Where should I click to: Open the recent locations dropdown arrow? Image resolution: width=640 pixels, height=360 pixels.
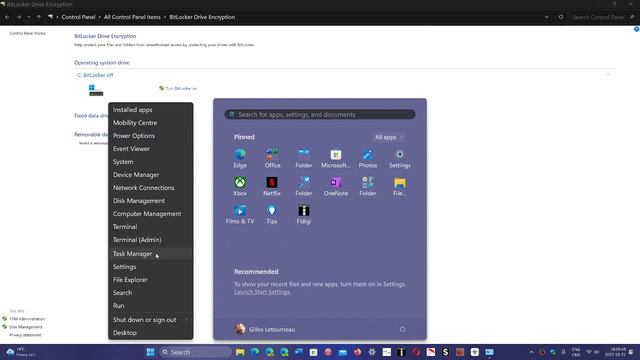(29, 17)
